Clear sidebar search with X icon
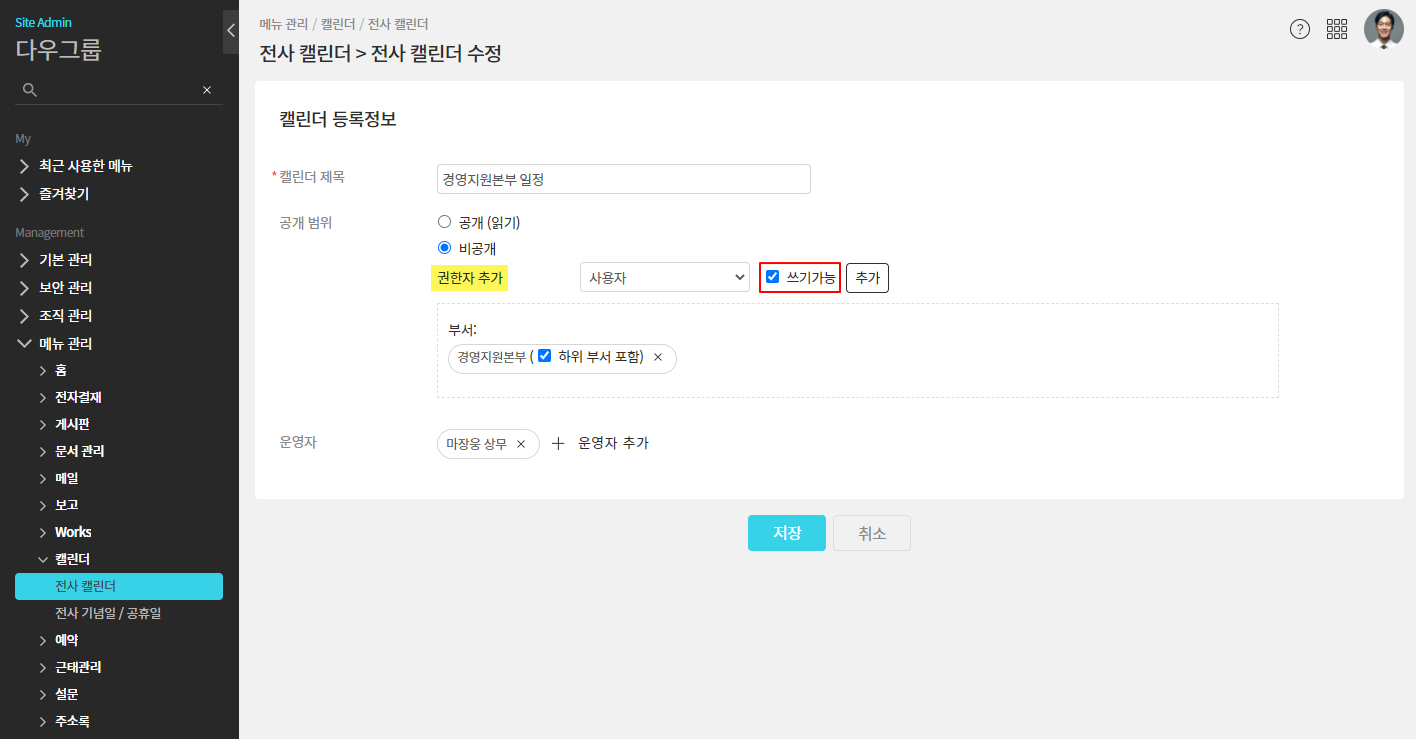This screenshot has height=739, width=1416. pyautogui.click(x=207, y=90)
